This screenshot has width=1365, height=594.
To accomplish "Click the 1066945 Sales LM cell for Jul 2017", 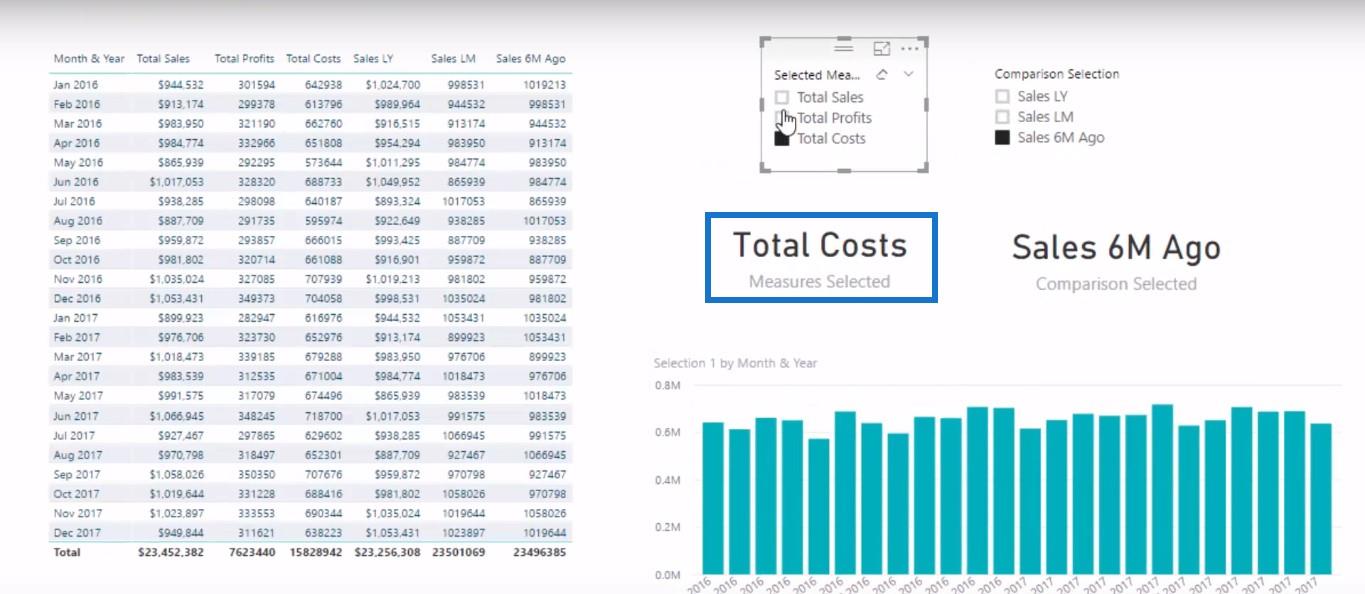I will tap(461, 435).
